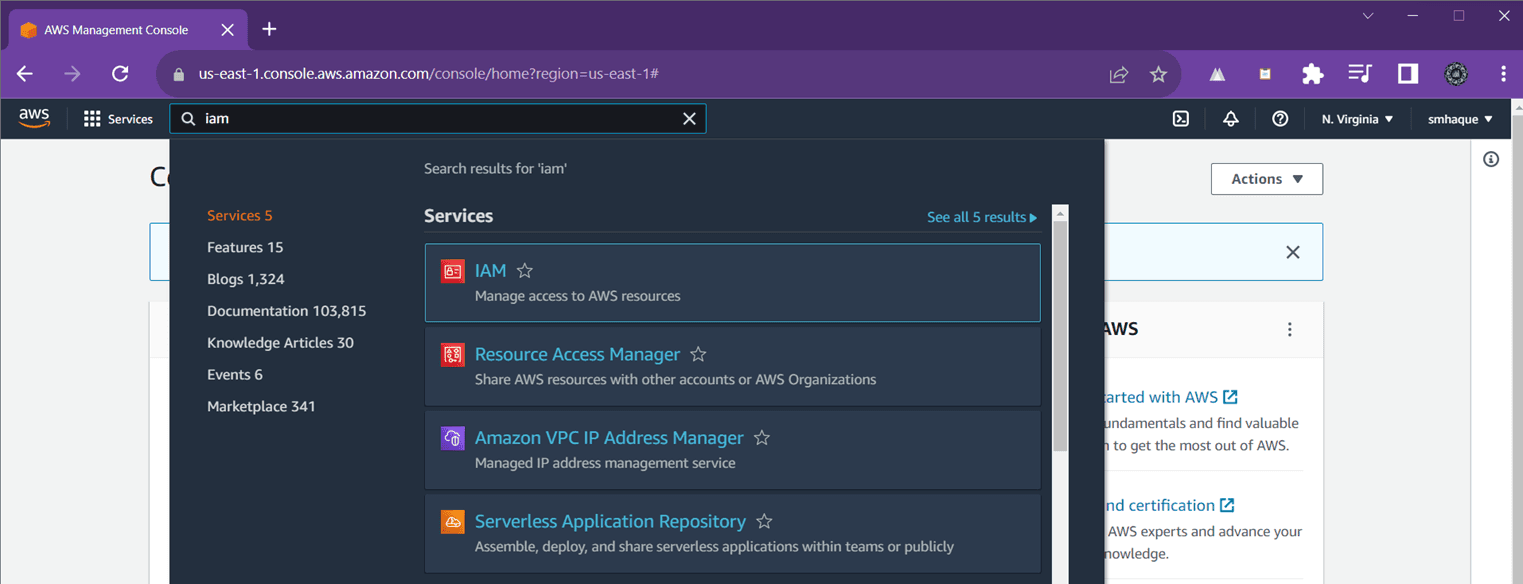
Task: Favorite Serverless Application Repository with its star
Action: point(764,521)
